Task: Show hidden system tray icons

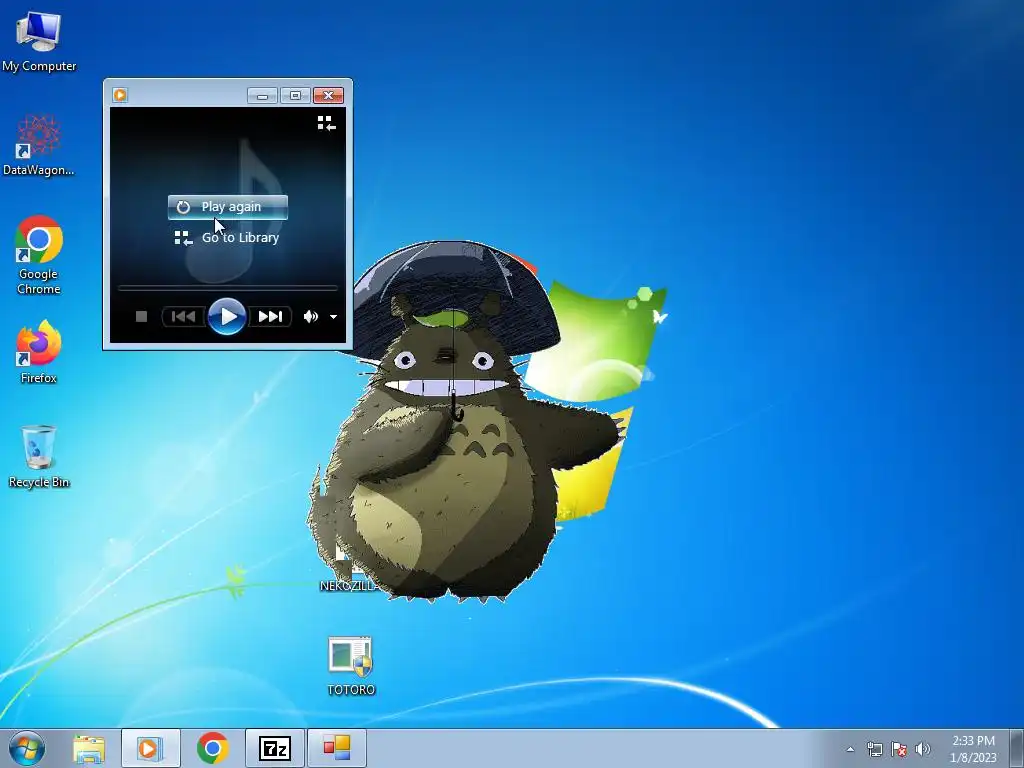Action: [x=850, y=749]
